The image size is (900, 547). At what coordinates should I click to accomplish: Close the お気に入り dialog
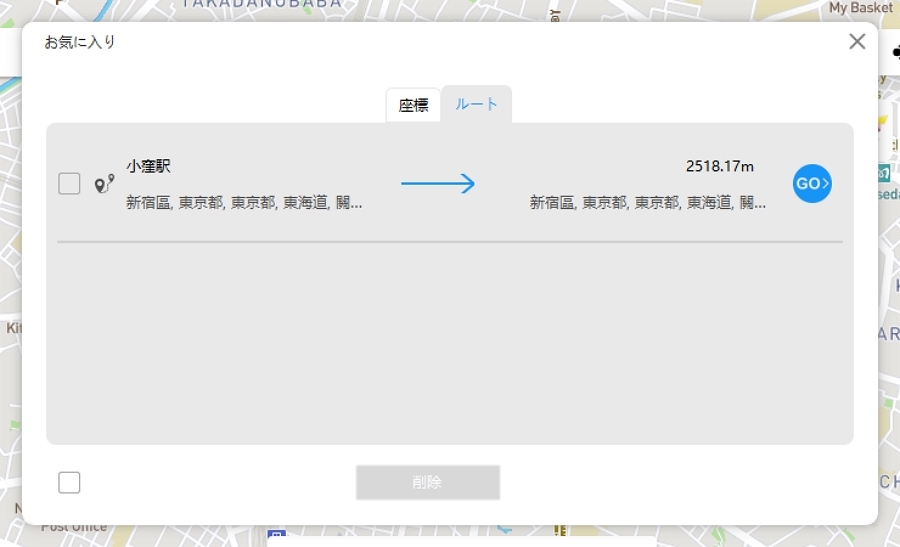(x=857, y=42)
